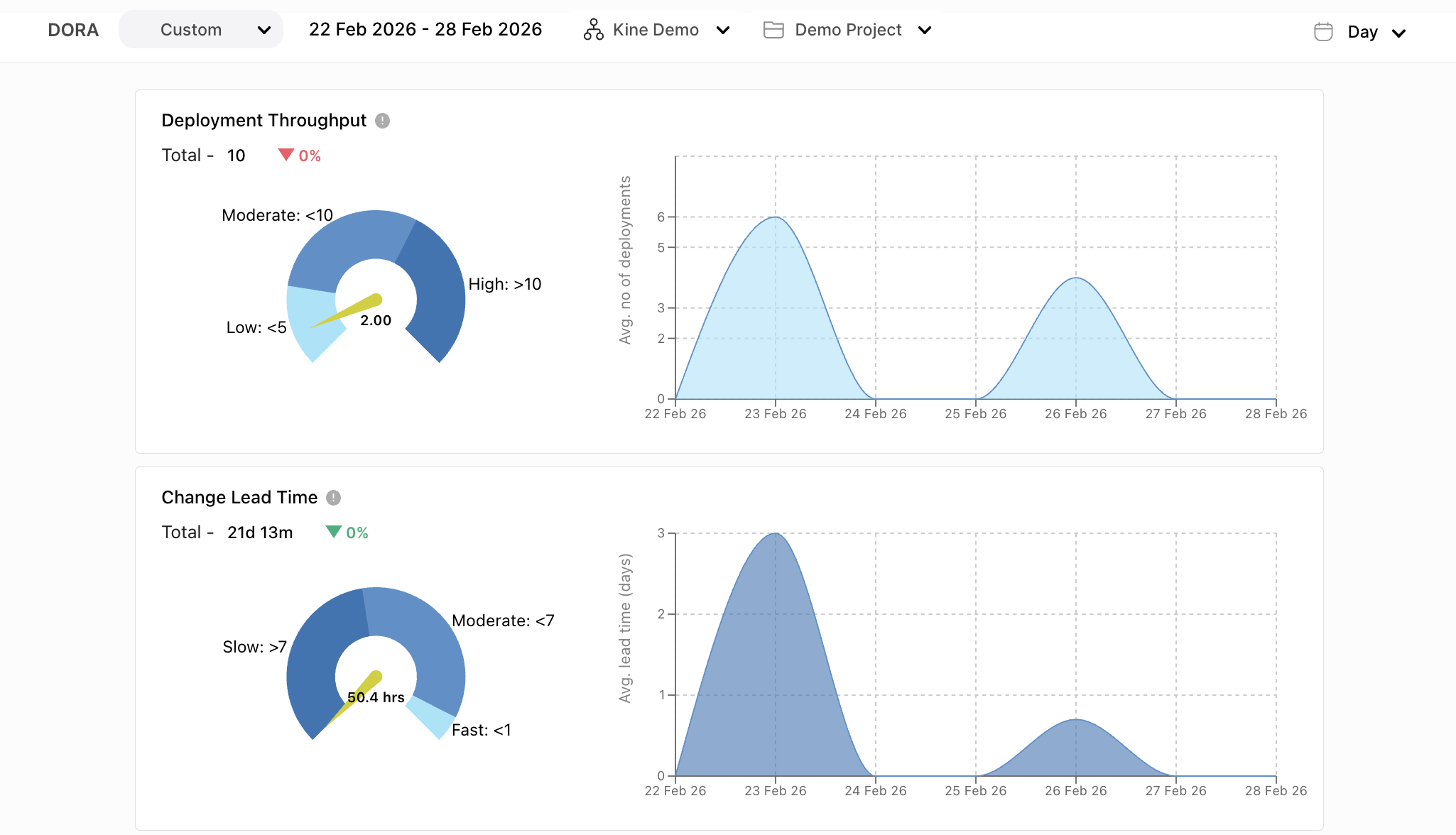1456x835 pixels.
Task: Click the organization hierarchy icon beside Kine Demo
Action: coord(592,30)
